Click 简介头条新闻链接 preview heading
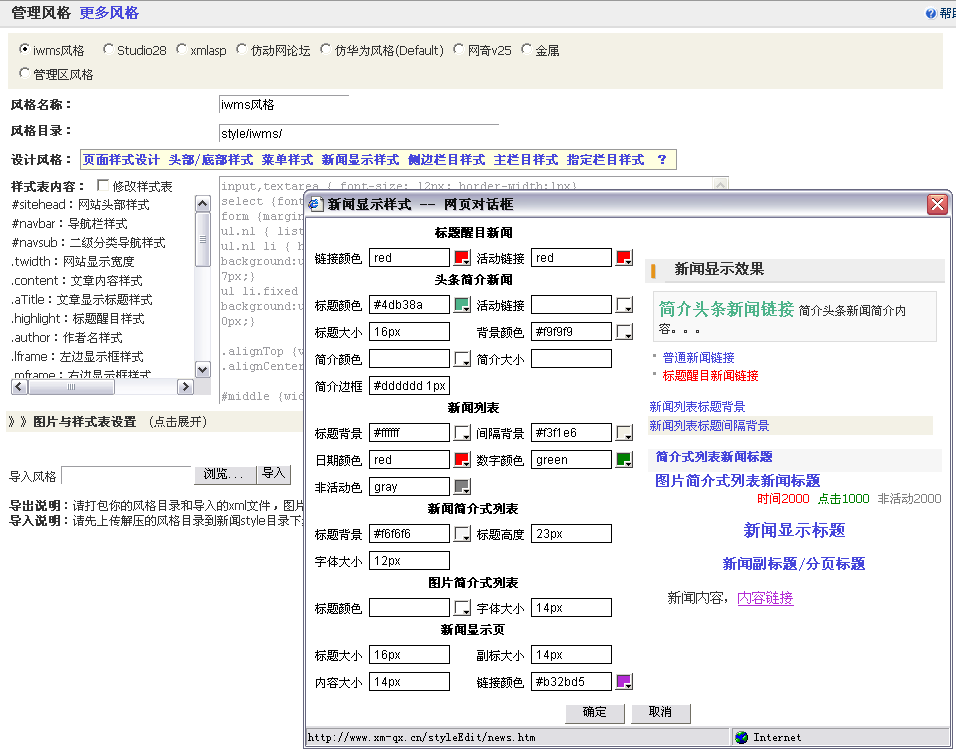956x750 pixels. point(726,310)
